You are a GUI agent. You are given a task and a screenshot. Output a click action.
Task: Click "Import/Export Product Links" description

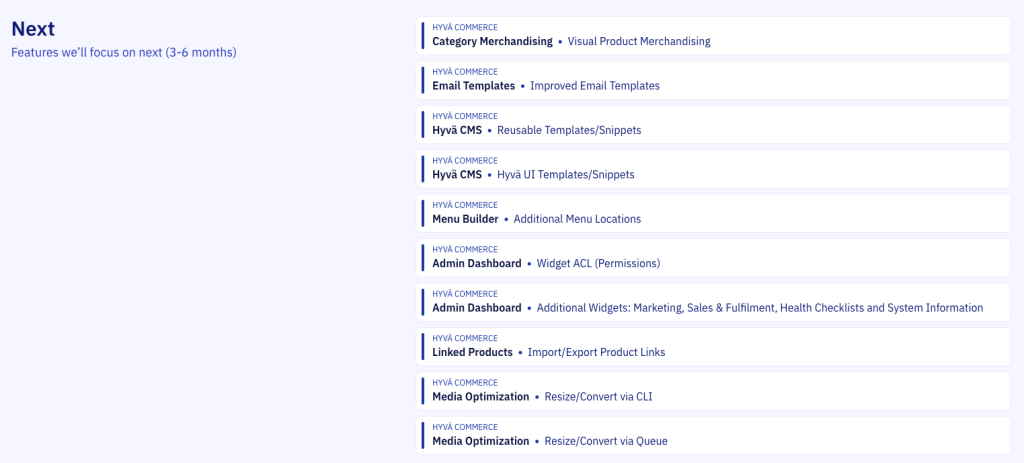pyautogui.click(x=596, y=352)
